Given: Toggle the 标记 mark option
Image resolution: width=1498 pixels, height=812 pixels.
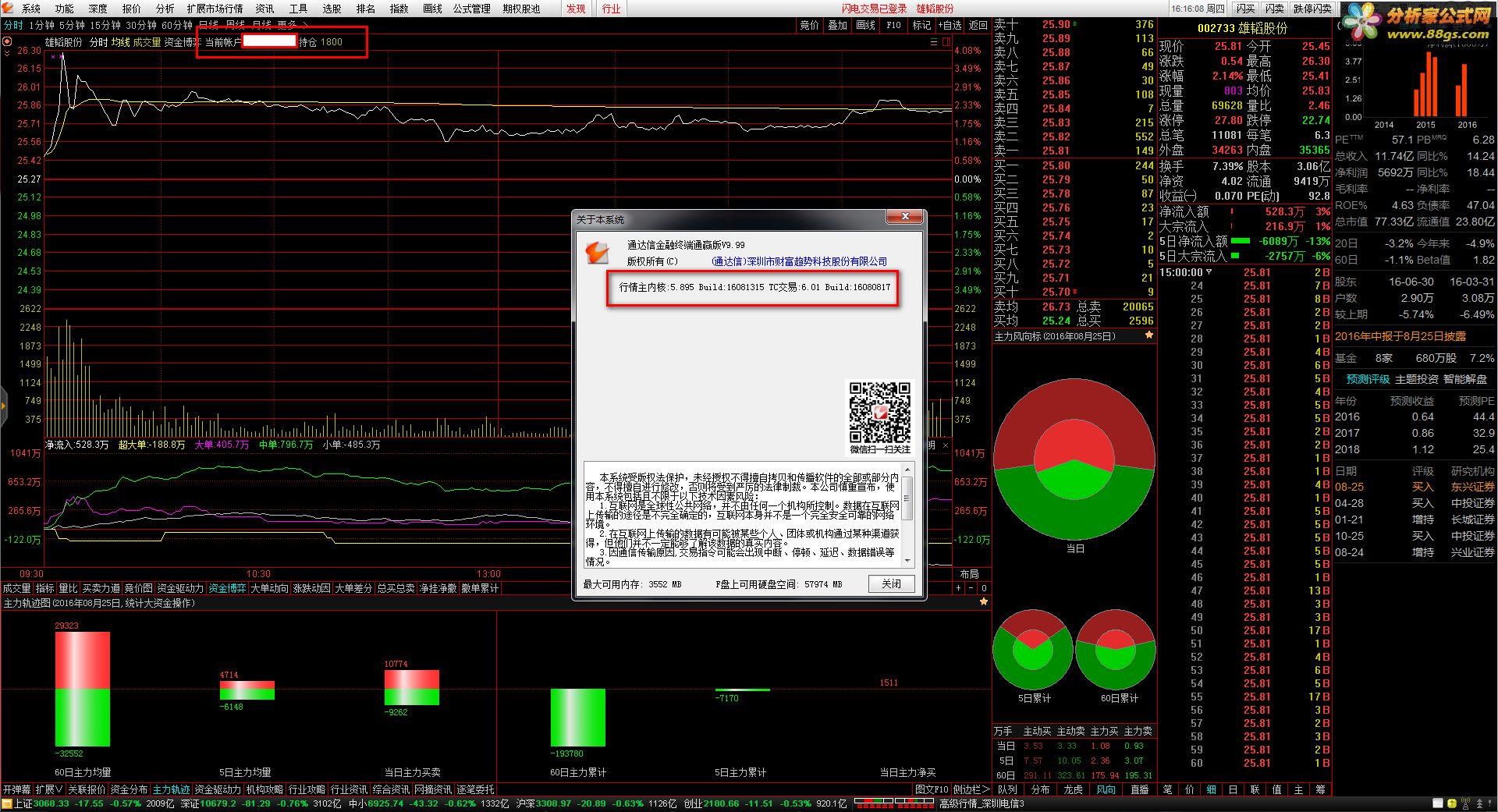Looking at the screenshot, I should (x=922, y=25).
